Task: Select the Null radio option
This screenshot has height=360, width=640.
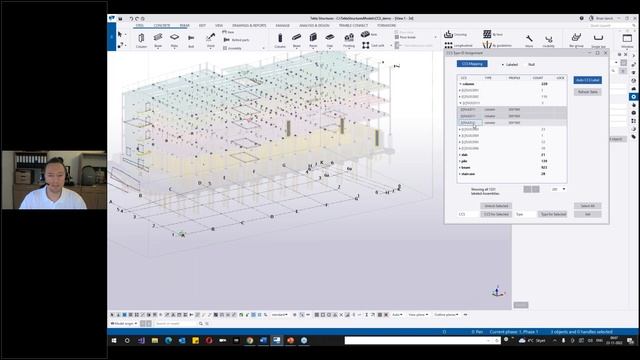Action: [529, 64]
